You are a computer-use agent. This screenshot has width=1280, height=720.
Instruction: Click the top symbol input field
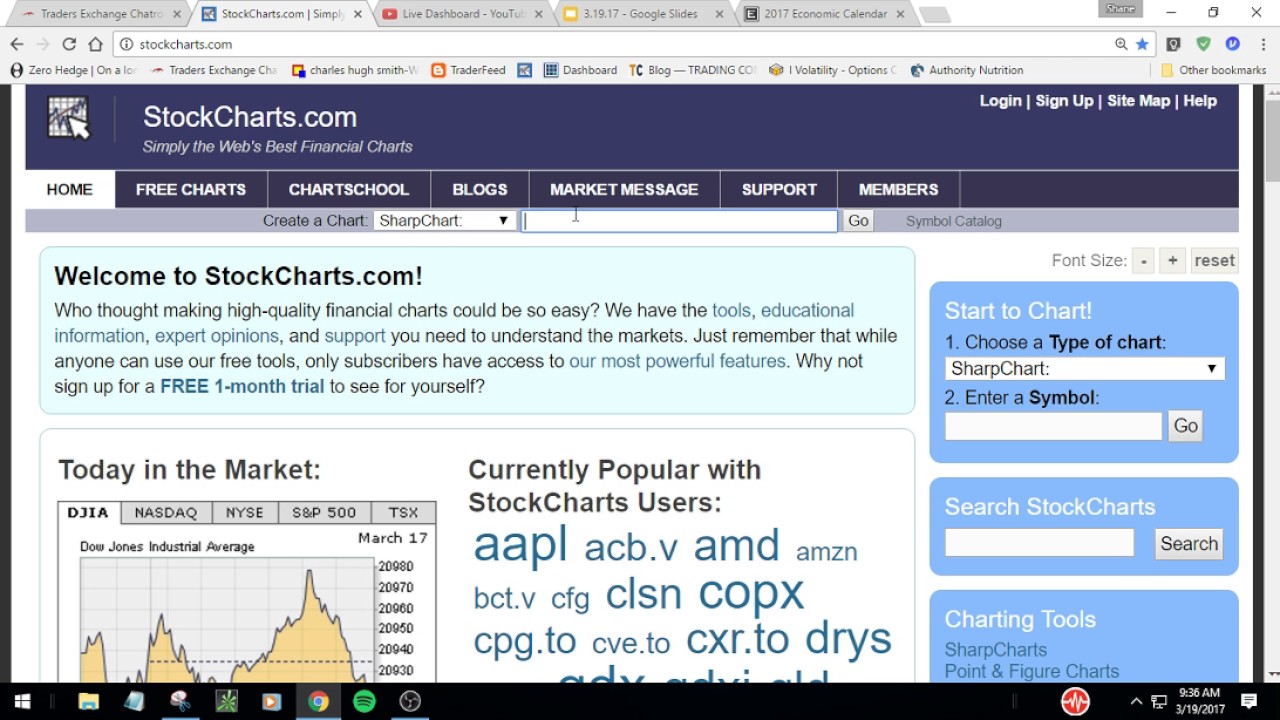[x=680, y=220]
